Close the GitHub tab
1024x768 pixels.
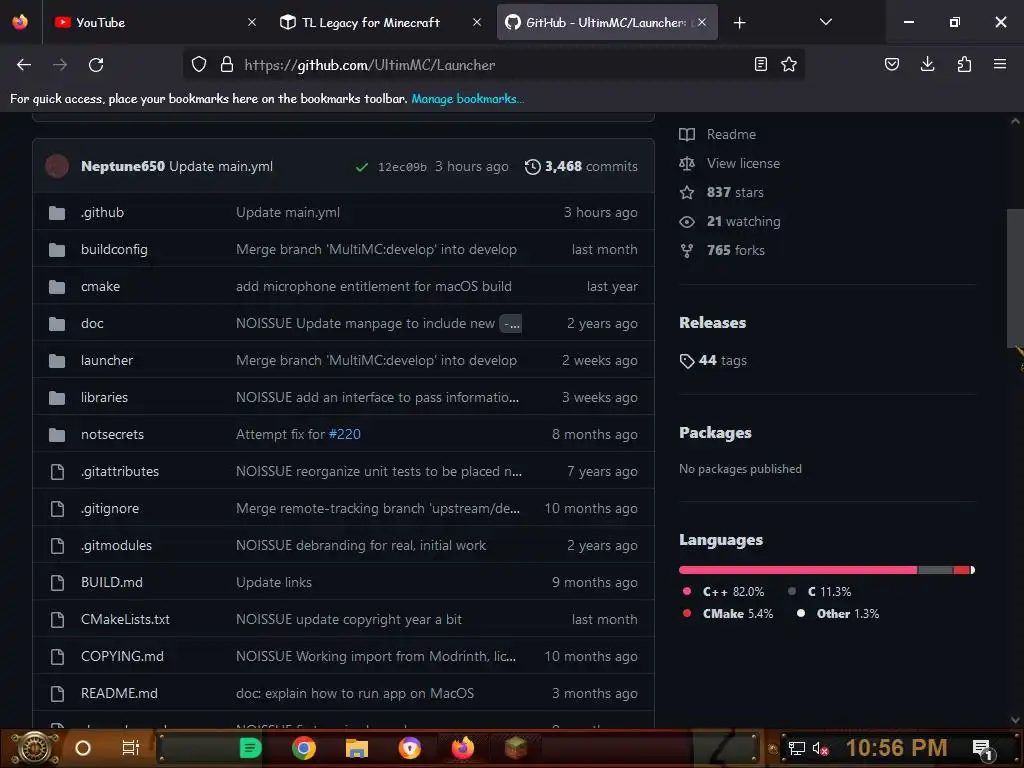coord(701,22)
